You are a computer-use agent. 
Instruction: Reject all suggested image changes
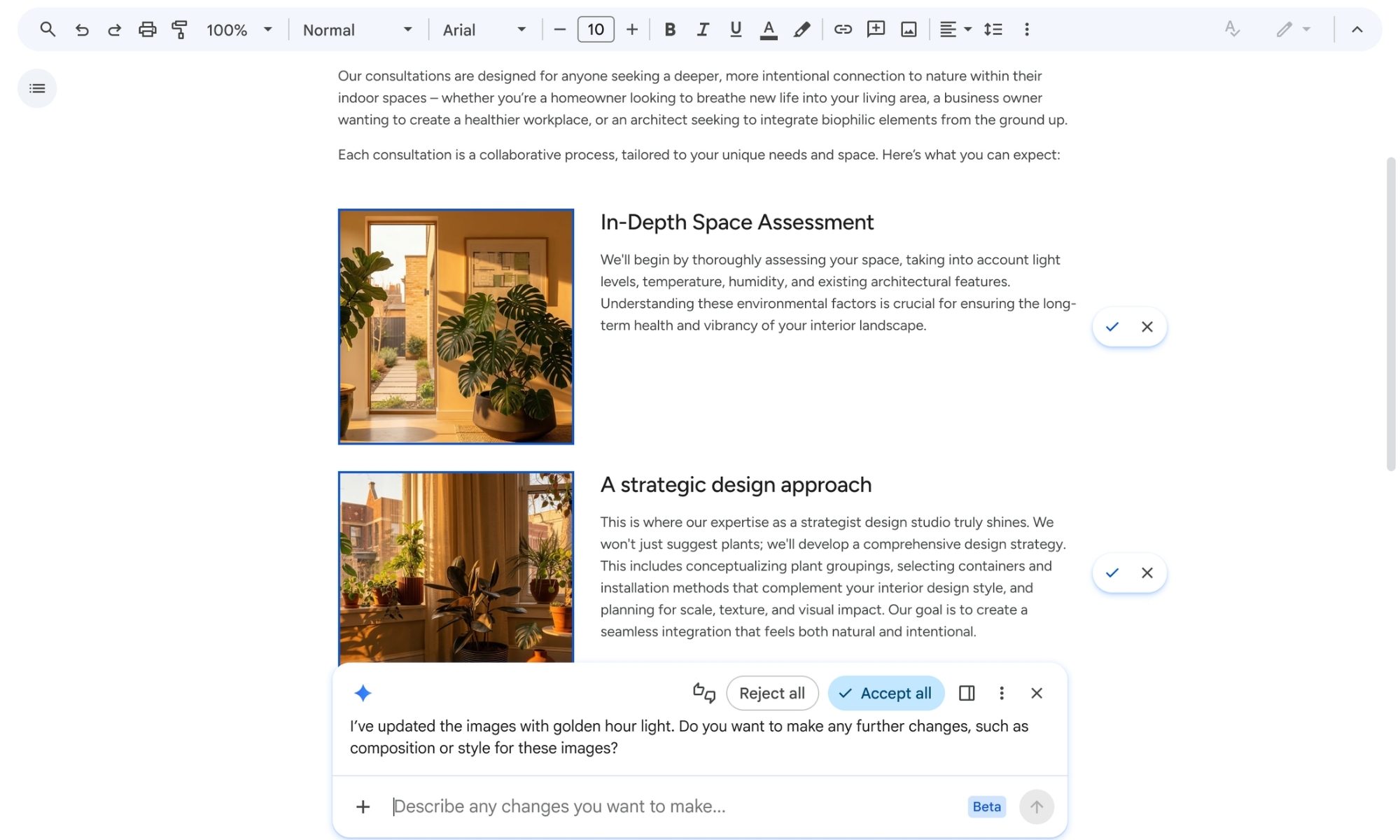coord(772,693)
